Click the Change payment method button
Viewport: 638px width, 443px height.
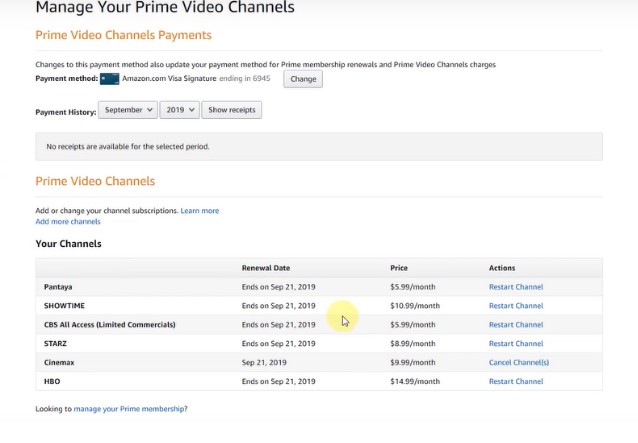tap(303, 79)
